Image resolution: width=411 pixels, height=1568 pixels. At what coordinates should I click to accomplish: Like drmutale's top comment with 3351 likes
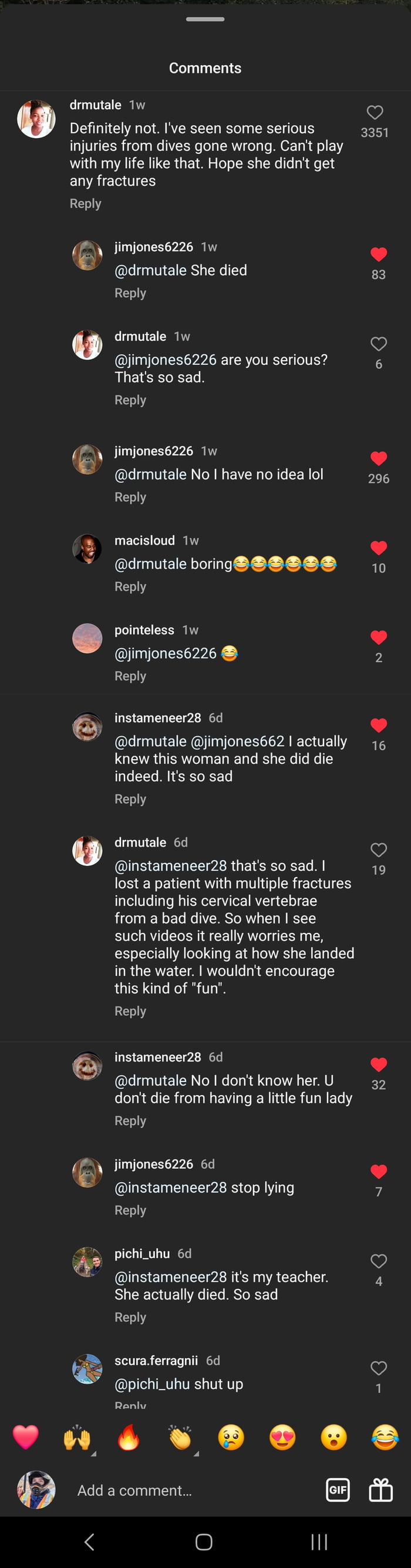375,113
